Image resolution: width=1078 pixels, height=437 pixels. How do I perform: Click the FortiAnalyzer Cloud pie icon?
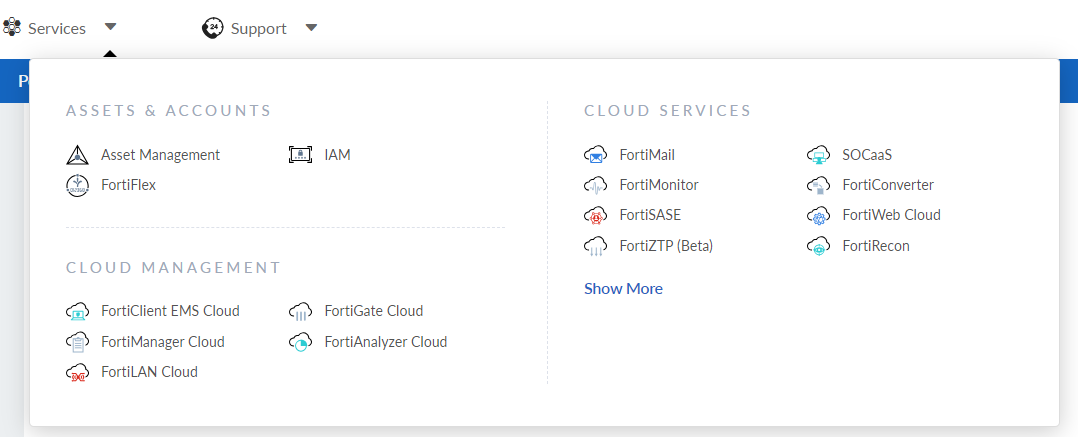301,342
